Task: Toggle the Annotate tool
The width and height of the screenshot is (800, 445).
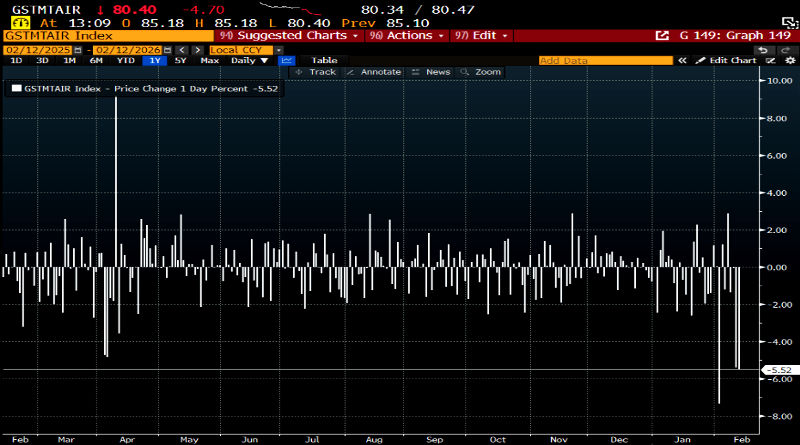Action: [x=374, y=72]
